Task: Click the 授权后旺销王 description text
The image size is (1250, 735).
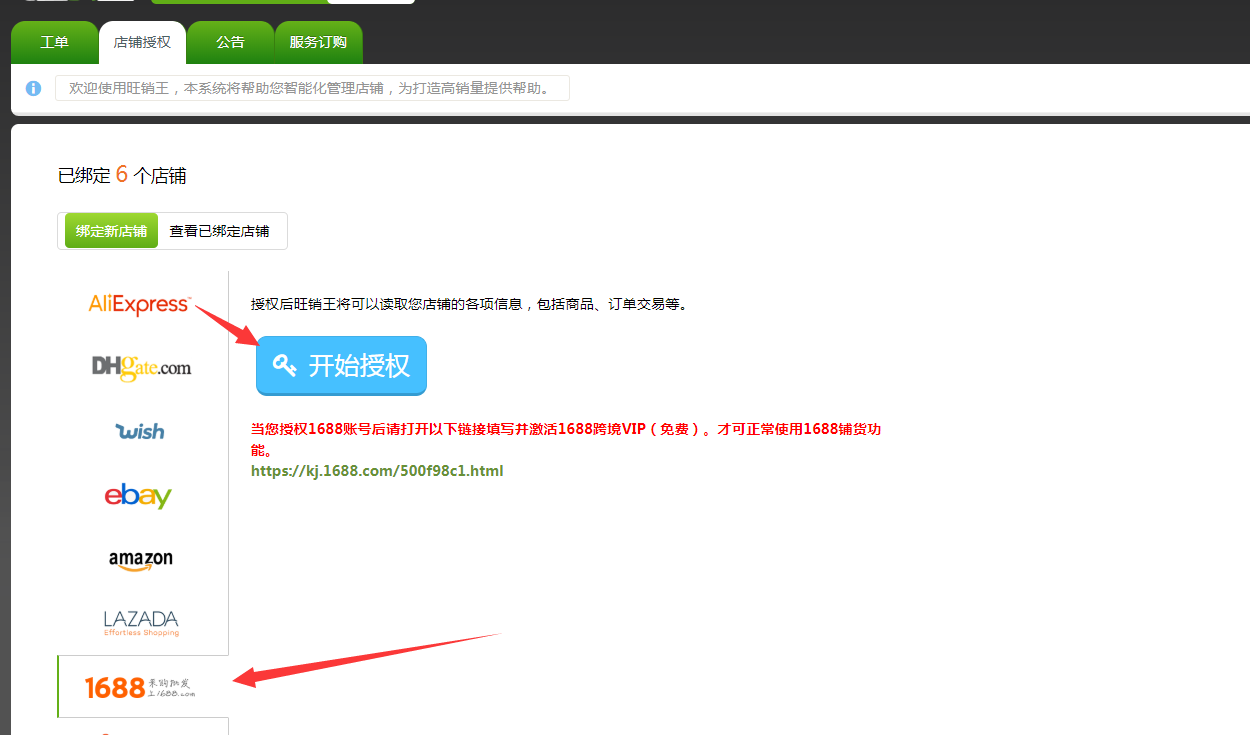Action: point(469,304)
